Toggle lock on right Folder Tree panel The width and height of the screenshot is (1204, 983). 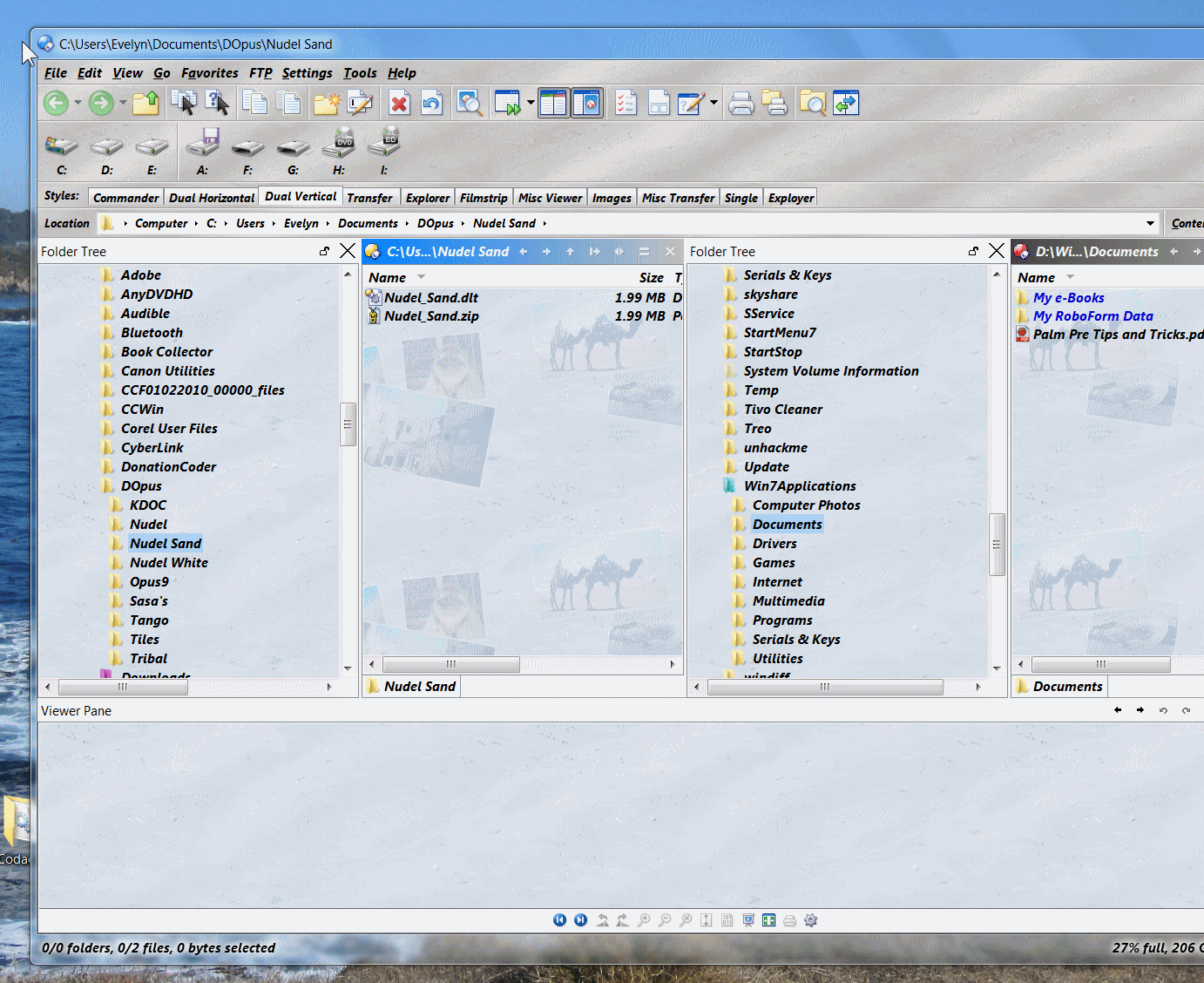[x=973, y=251]
